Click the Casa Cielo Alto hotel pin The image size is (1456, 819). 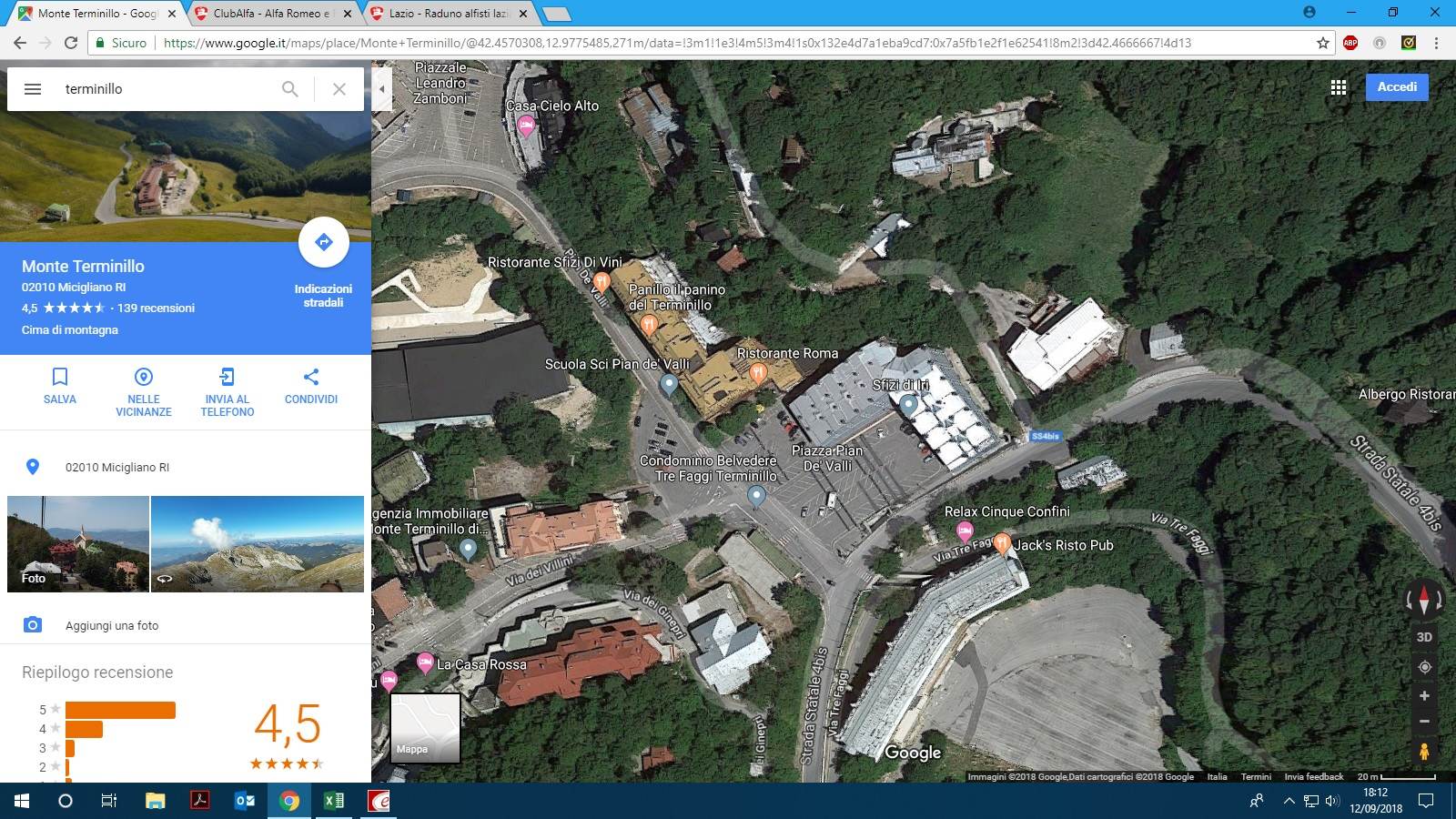tap(526, 126)
